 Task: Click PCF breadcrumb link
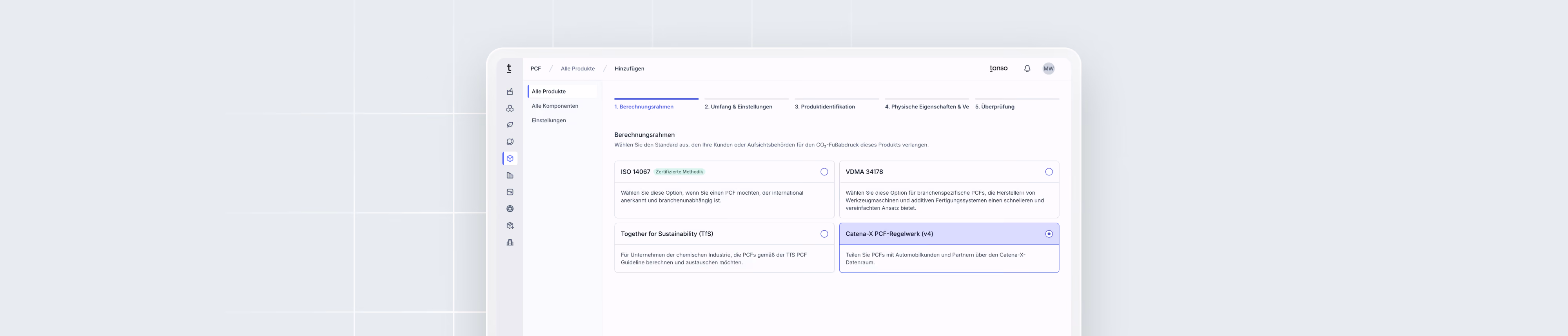(x=535, y=69)
